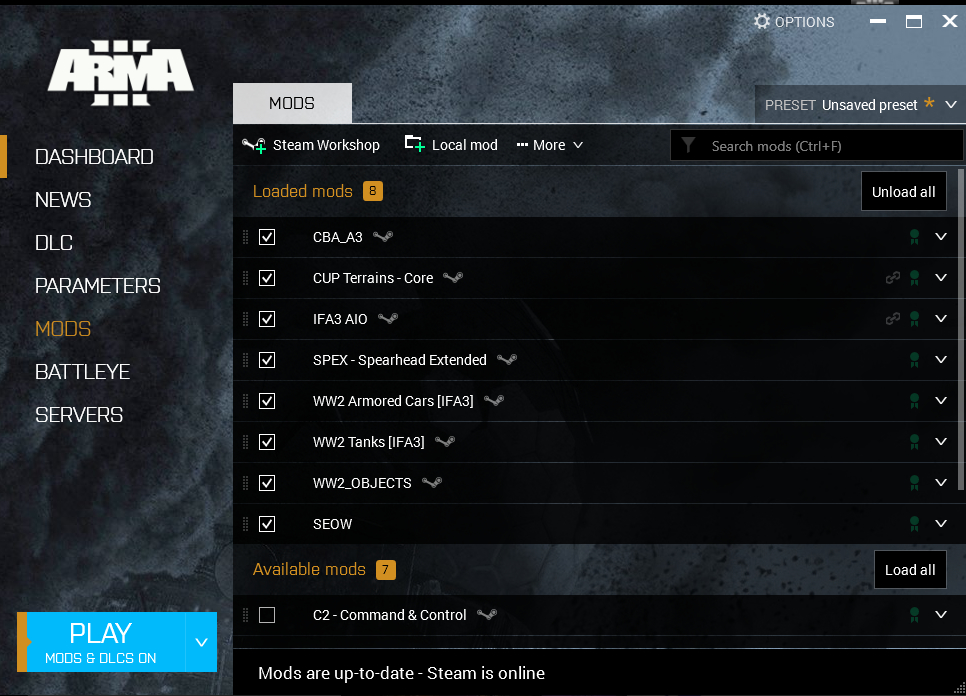Click the dependency link icon on CUP Terrains - Core
This screenshot has width=966, height=696.
(x=893, y=278)
